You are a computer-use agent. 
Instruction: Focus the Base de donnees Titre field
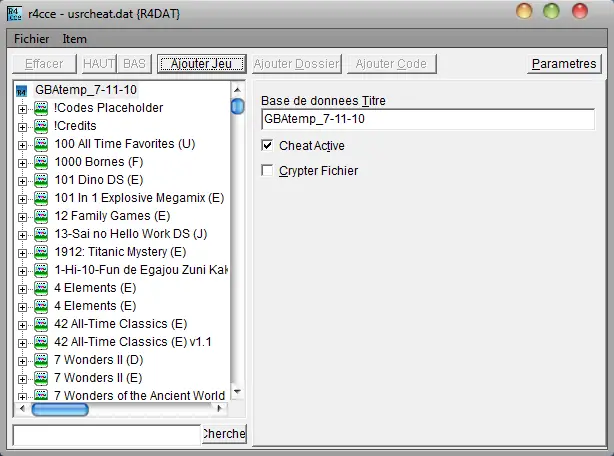428,119
